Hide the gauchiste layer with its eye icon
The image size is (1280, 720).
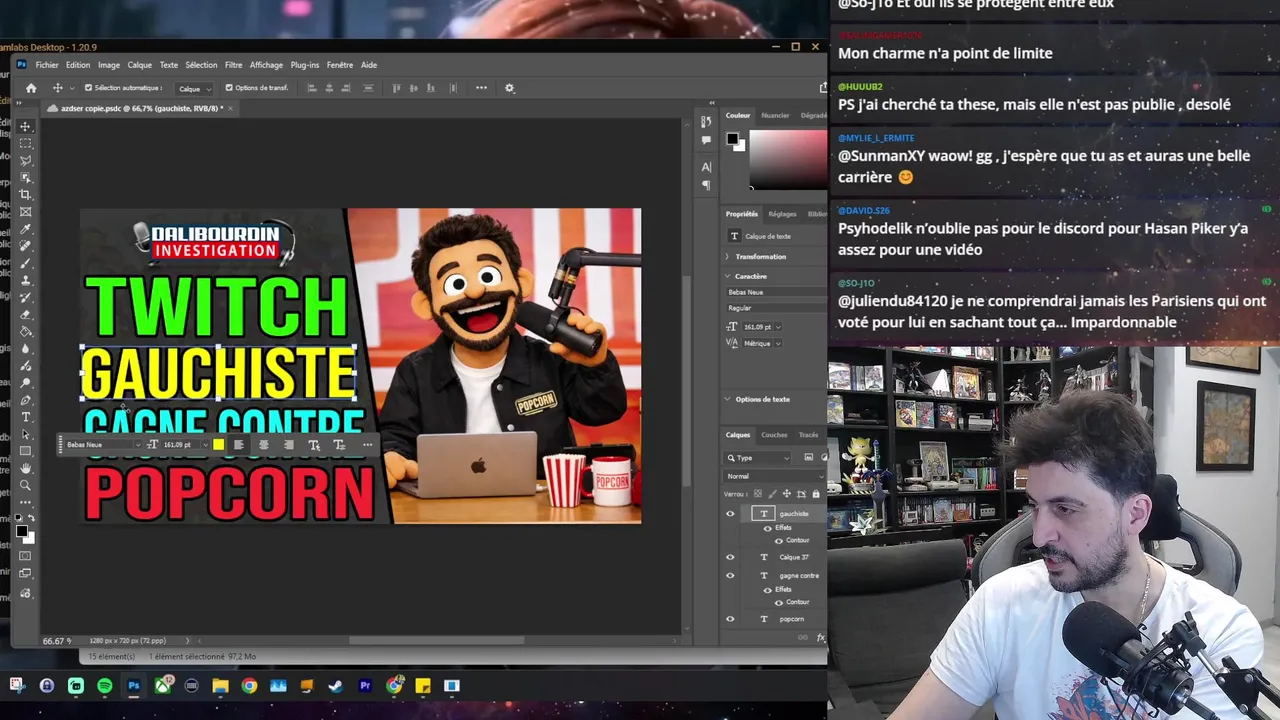point(730,514)
